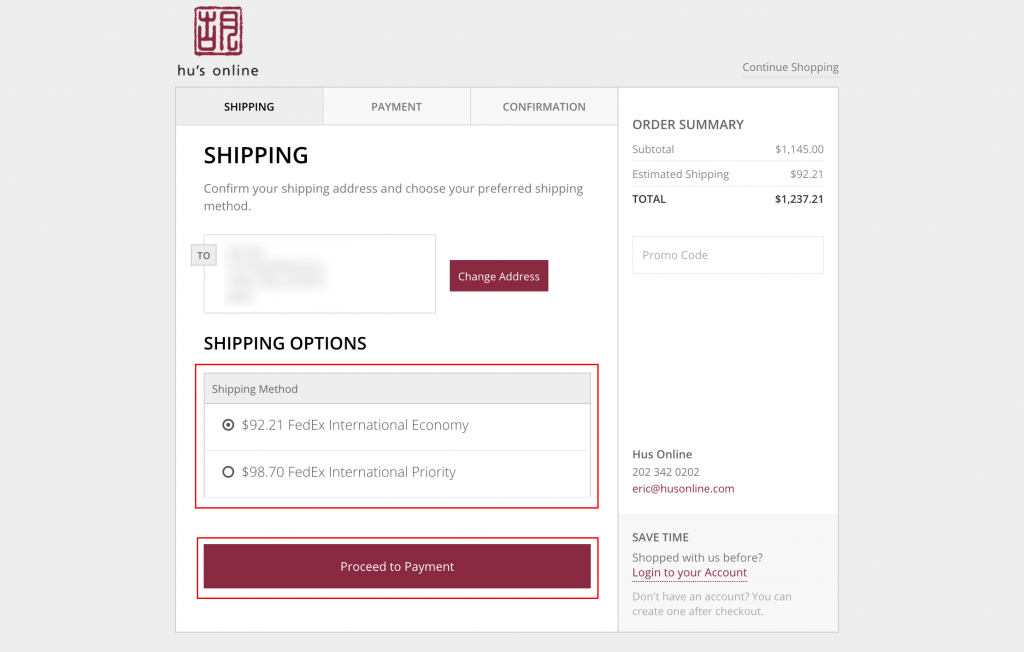Click the blurred shipping address box
This screenshot has width=1024, height=652.
tap(319, 274)
